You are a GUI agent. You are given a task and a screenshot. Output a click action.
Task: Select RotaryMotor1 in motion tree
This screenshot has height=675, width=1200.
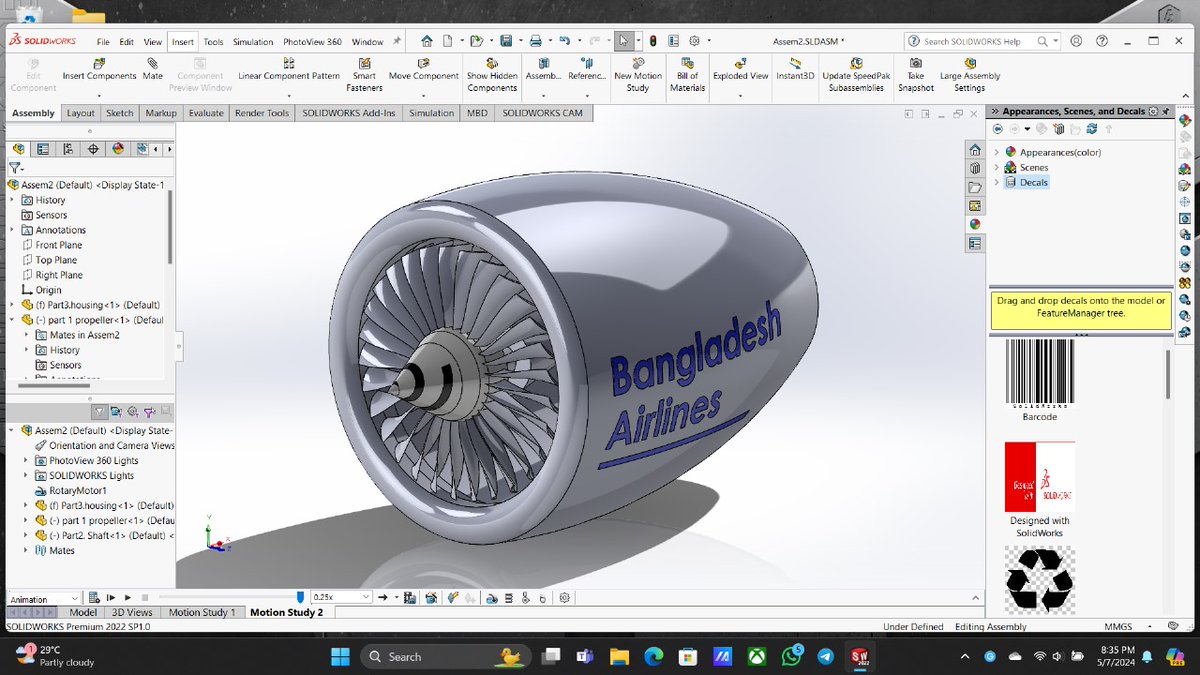coord(76,490)
